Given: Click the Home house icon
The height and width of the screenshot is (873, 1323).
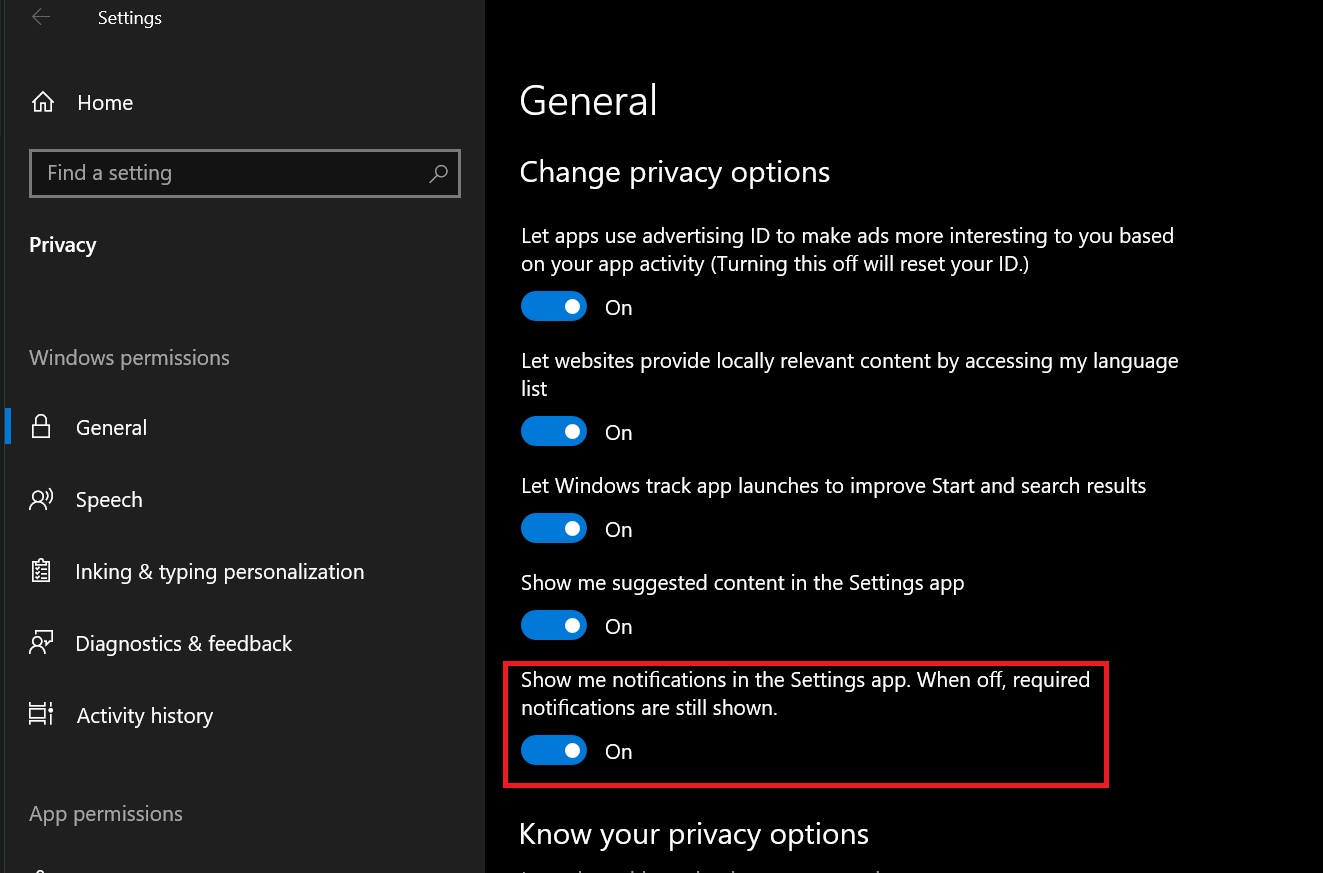Looking at the screenshot, I should pyautogui.click(x=42, y=101).
